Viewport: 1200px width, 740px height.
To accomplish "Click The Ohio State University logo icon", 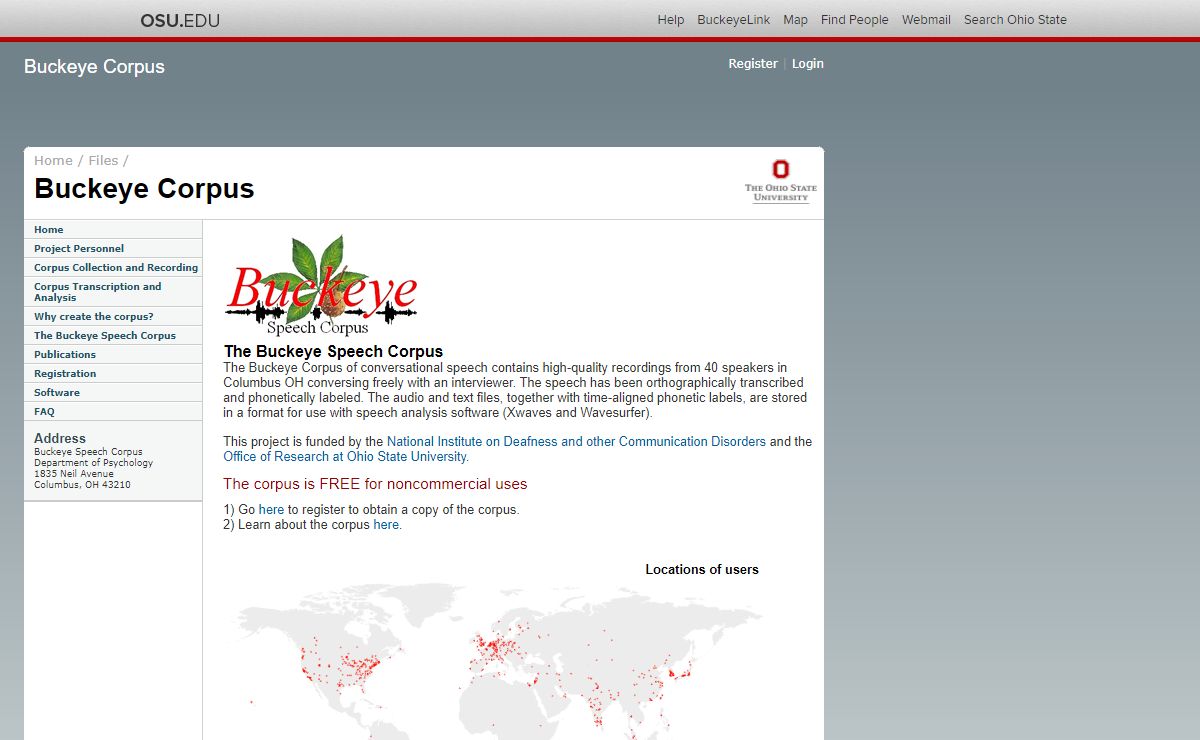I will 781,180.
